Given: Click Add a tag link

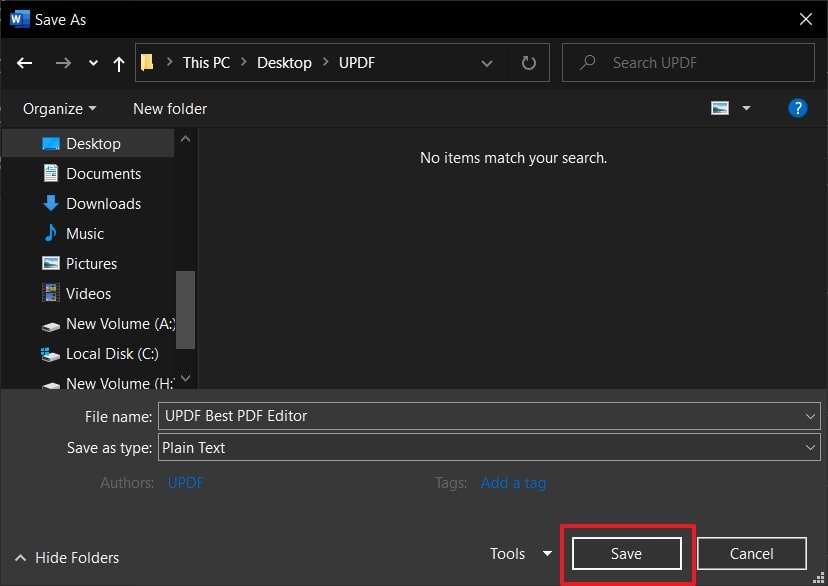Looking at the screenshot, I should click(x=513, y=482).
